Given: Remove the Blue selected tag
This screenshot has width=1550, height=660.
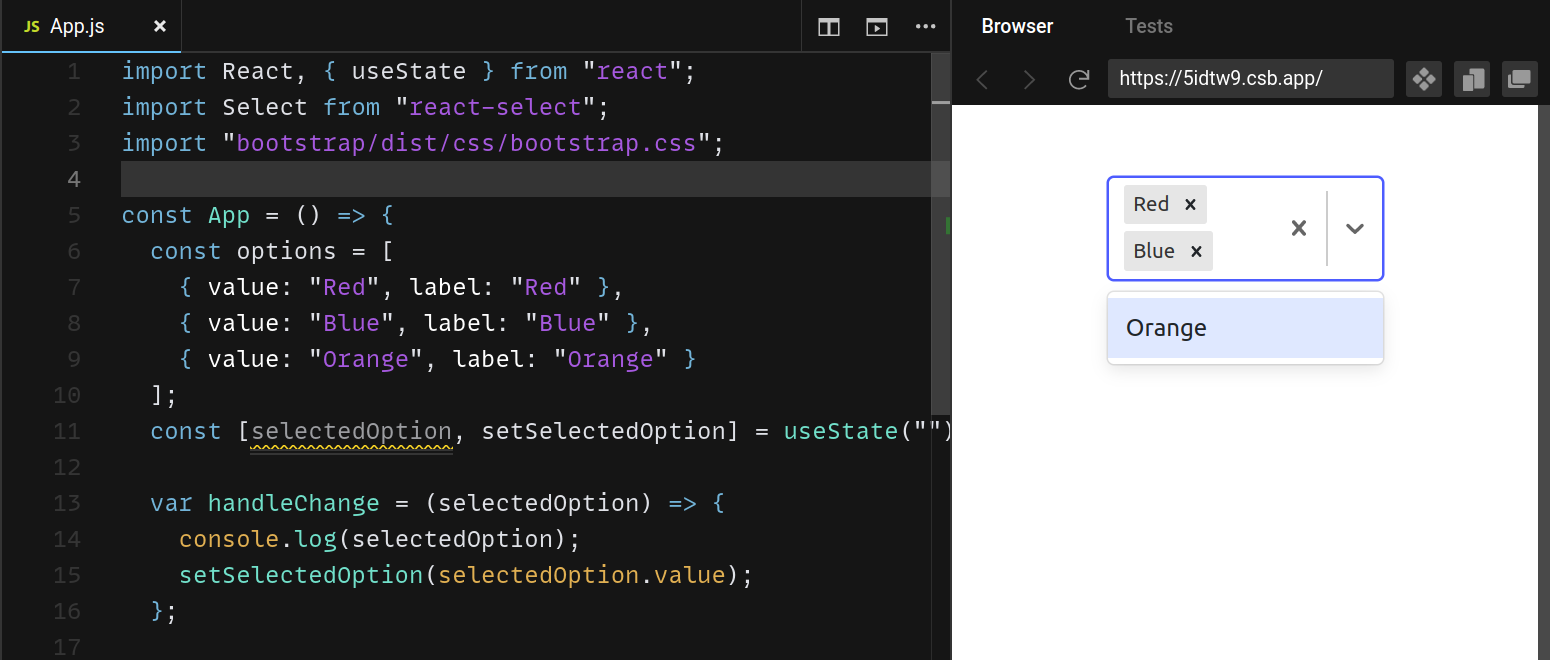Looking at the screenshot, I should click(1196, 251).
